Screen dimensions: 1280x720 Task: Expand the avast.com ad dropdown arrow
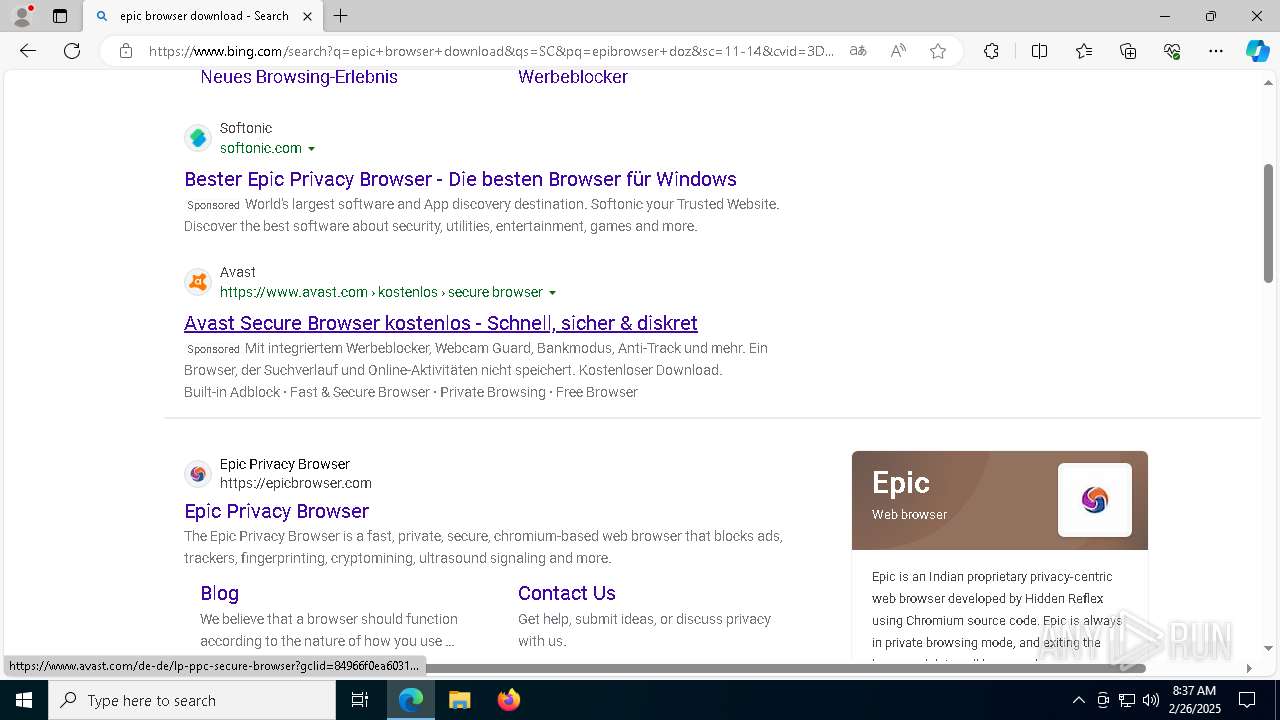click(552, 293)
